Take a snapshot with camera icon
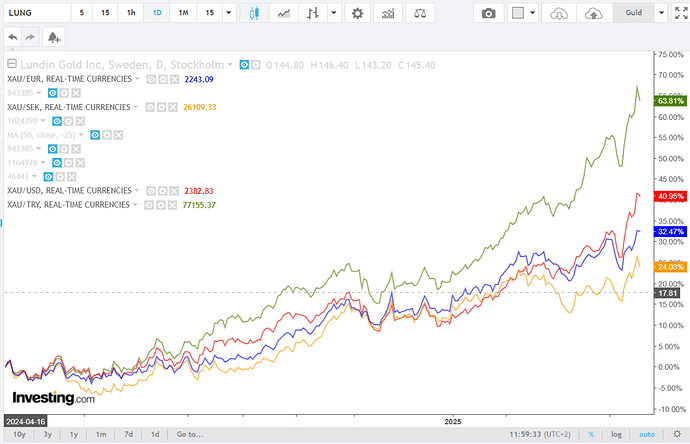The width and height of the screenshot is (690, 444). 488,13
